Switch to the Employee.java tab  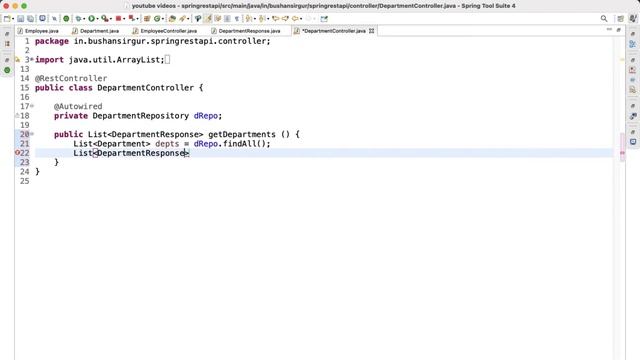point(38,31)
